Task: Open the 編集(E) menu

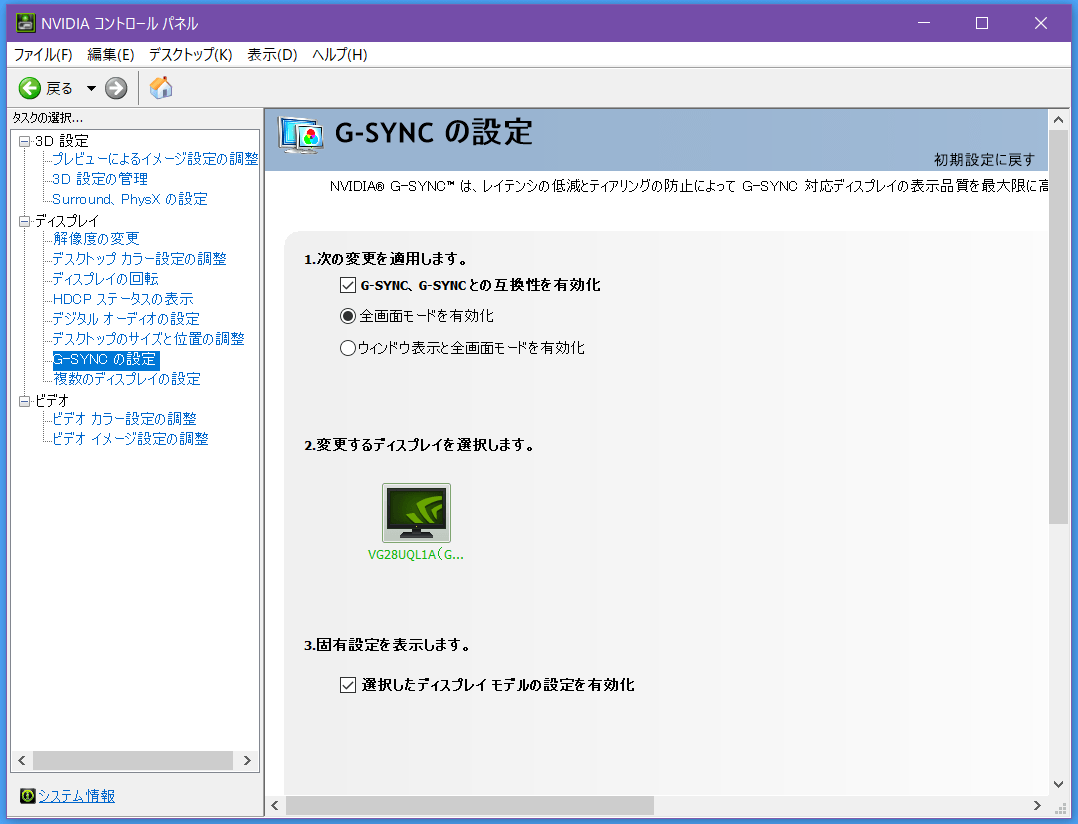Action: tap(111, 54)
